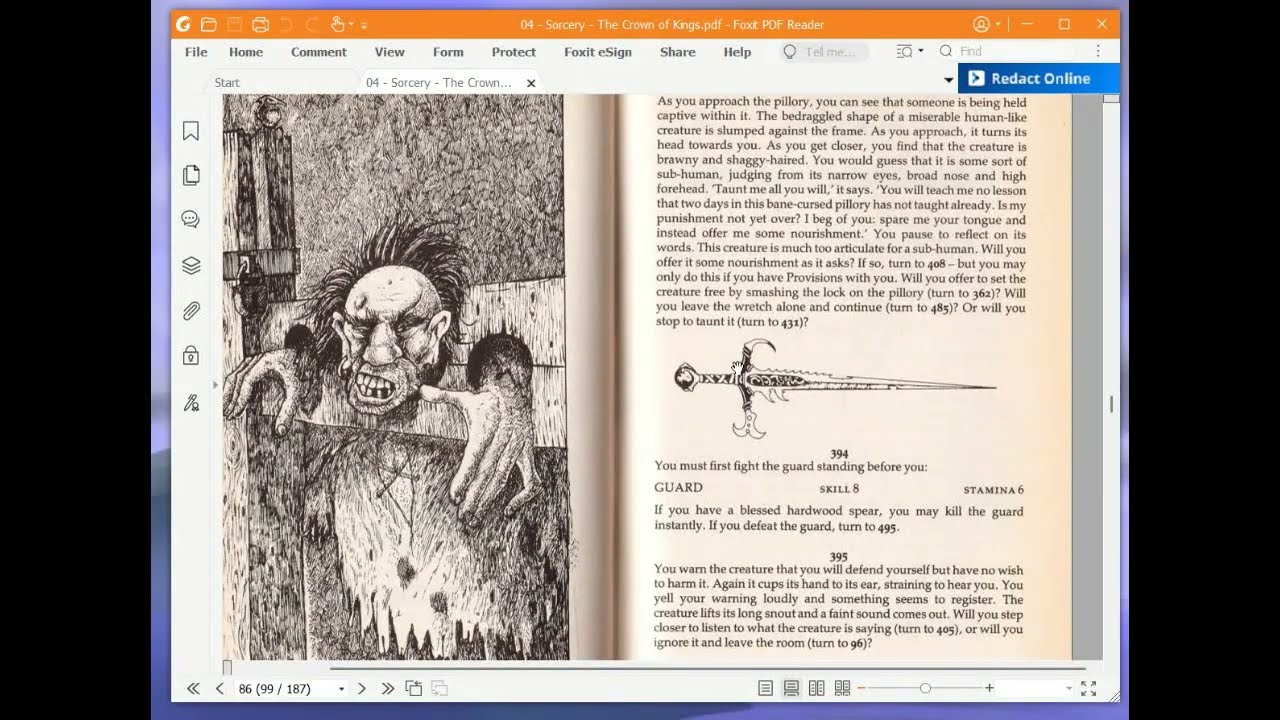This screenshot has width=1280, height=720.
Task: Open the tab list dropdown arrow
Action: (948, 79)
